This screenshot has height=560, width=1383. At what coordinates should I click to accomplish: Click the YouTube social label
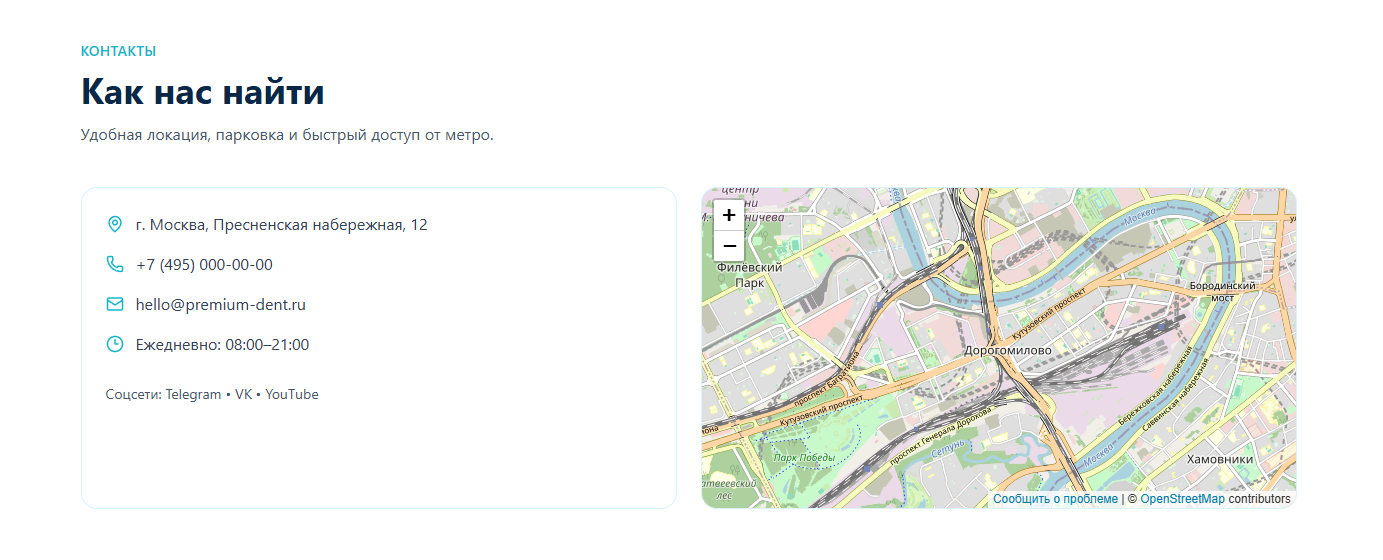tap(292, 394)
